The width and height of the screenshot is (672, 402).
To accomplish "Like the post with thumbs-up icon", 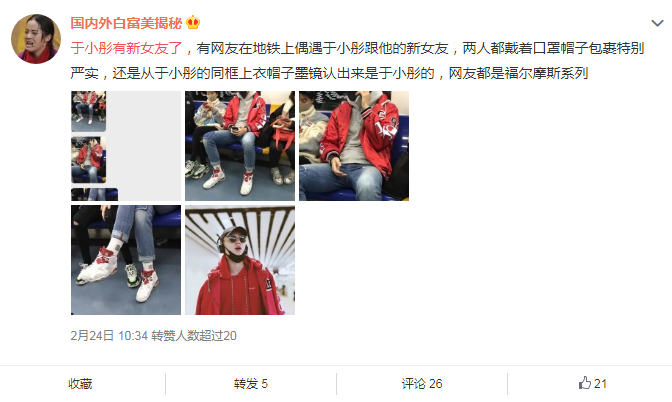I will click(593, 383).
